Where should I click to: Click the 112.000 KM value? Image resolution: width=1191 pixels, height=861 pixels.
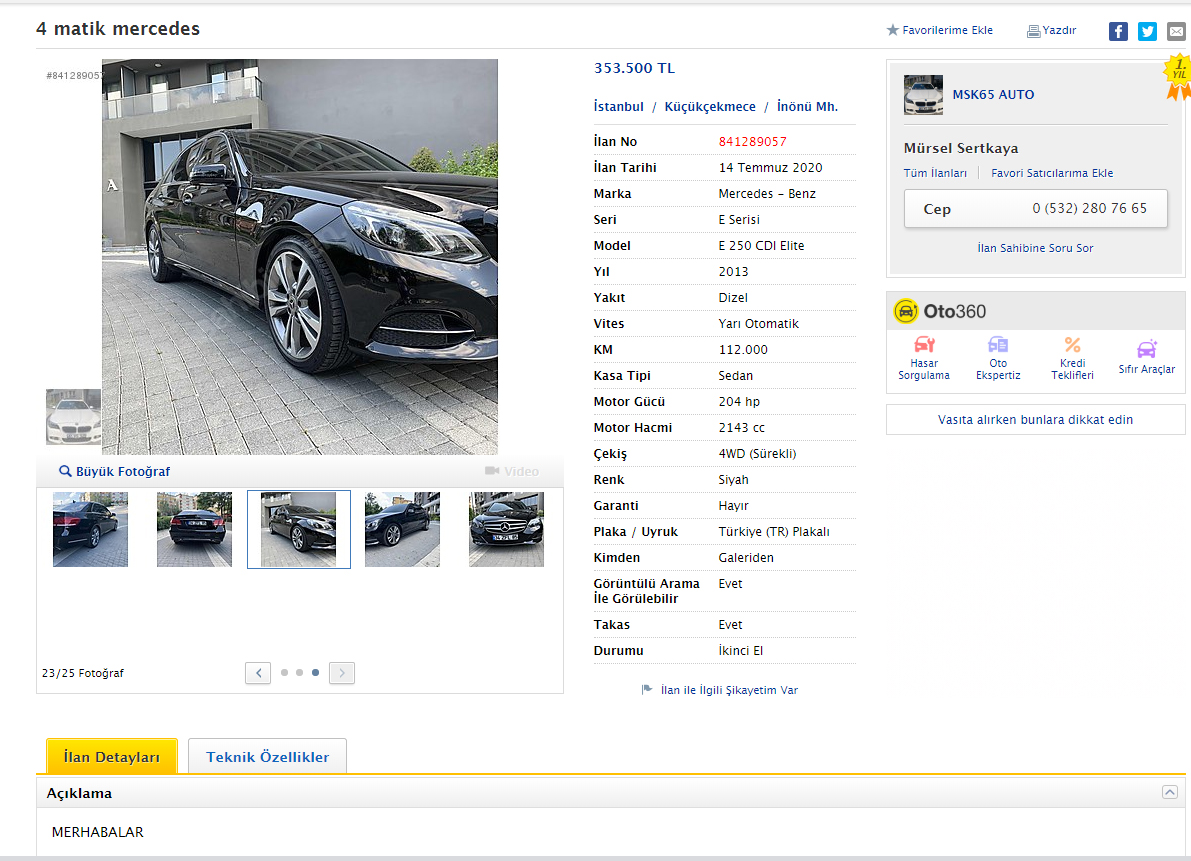click(x=743, y=350)
